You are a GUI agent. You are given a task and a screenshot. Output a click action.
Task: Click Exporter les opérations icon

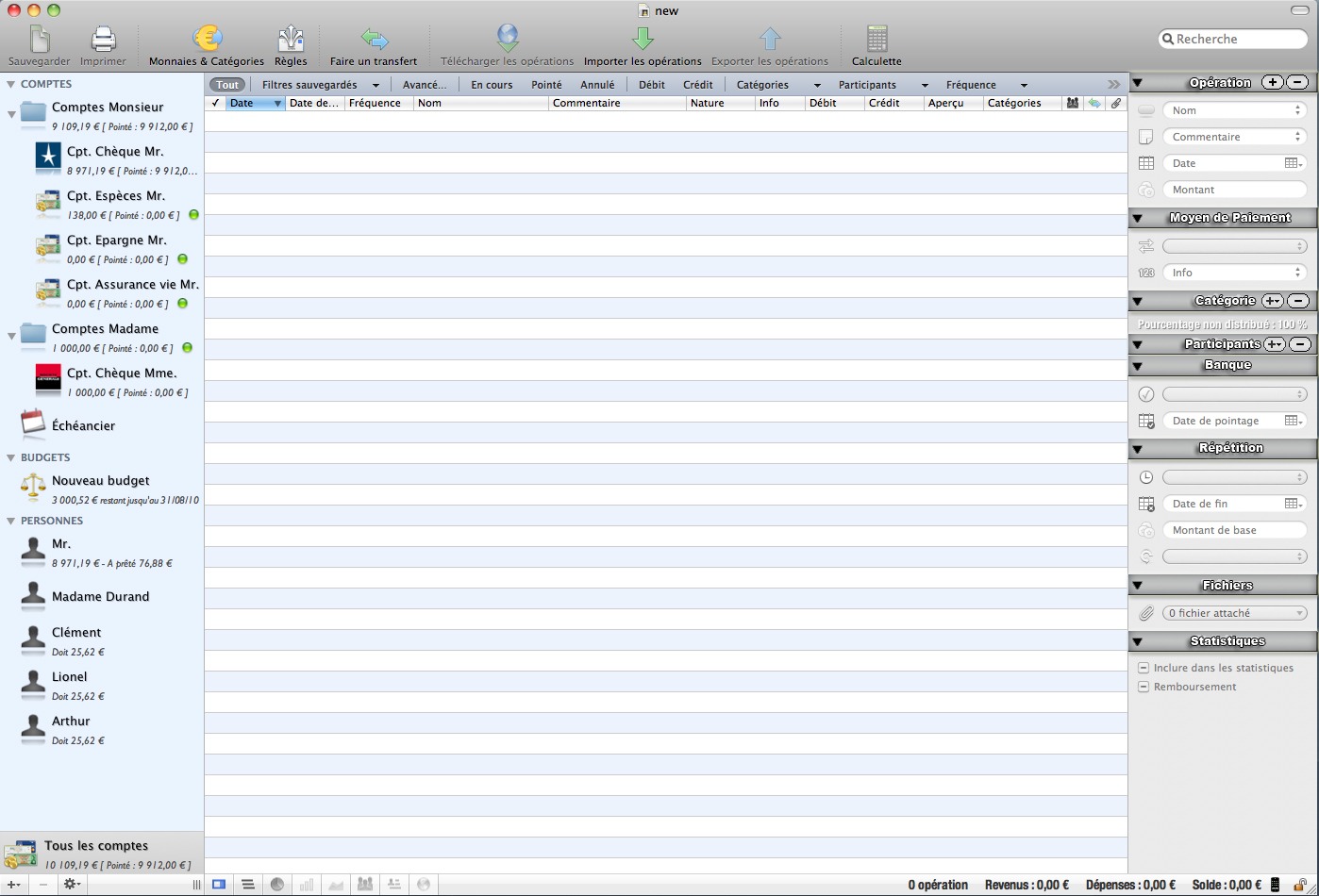point(770,40)
